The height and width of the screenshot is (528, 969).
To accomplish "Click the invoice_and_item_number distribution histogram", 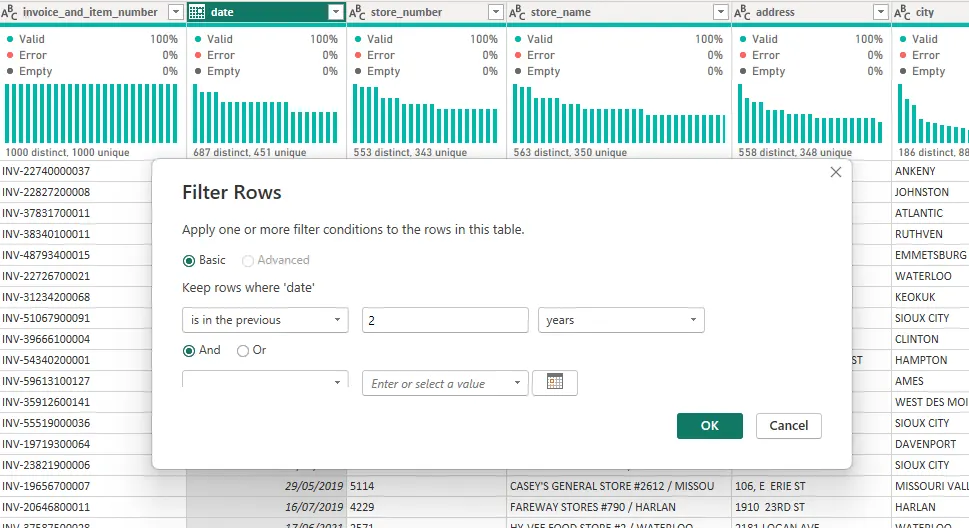I will 91,113.
